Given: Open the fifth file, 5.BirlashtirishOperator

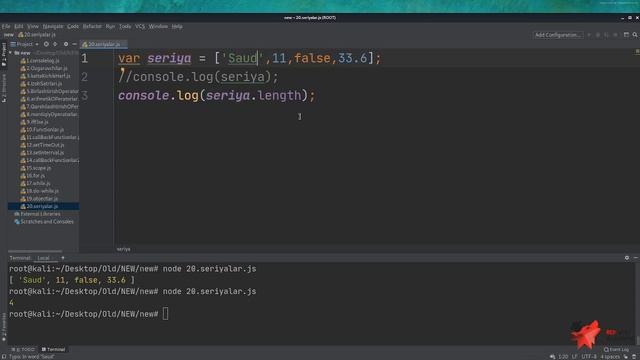Looking at the screenshot, I should [49, 91].
